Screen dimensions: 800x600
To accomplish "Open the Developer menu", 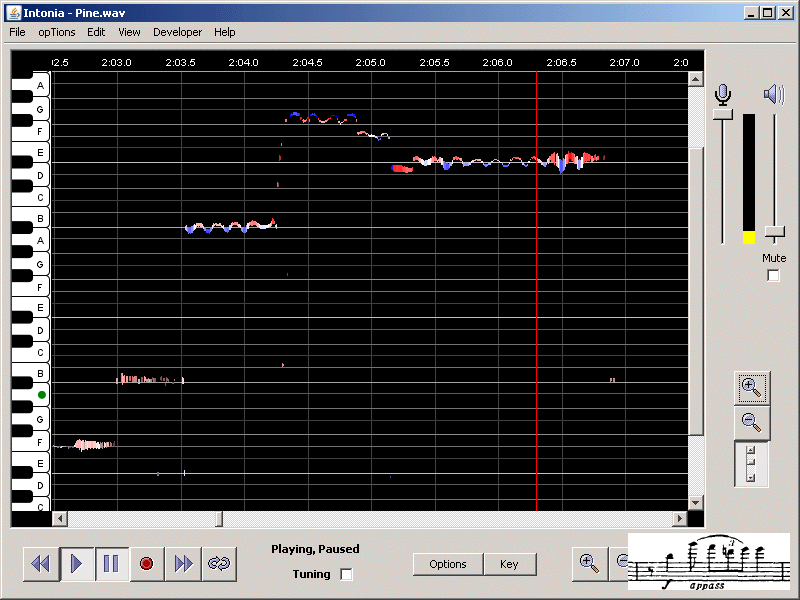I will point(178,32).
